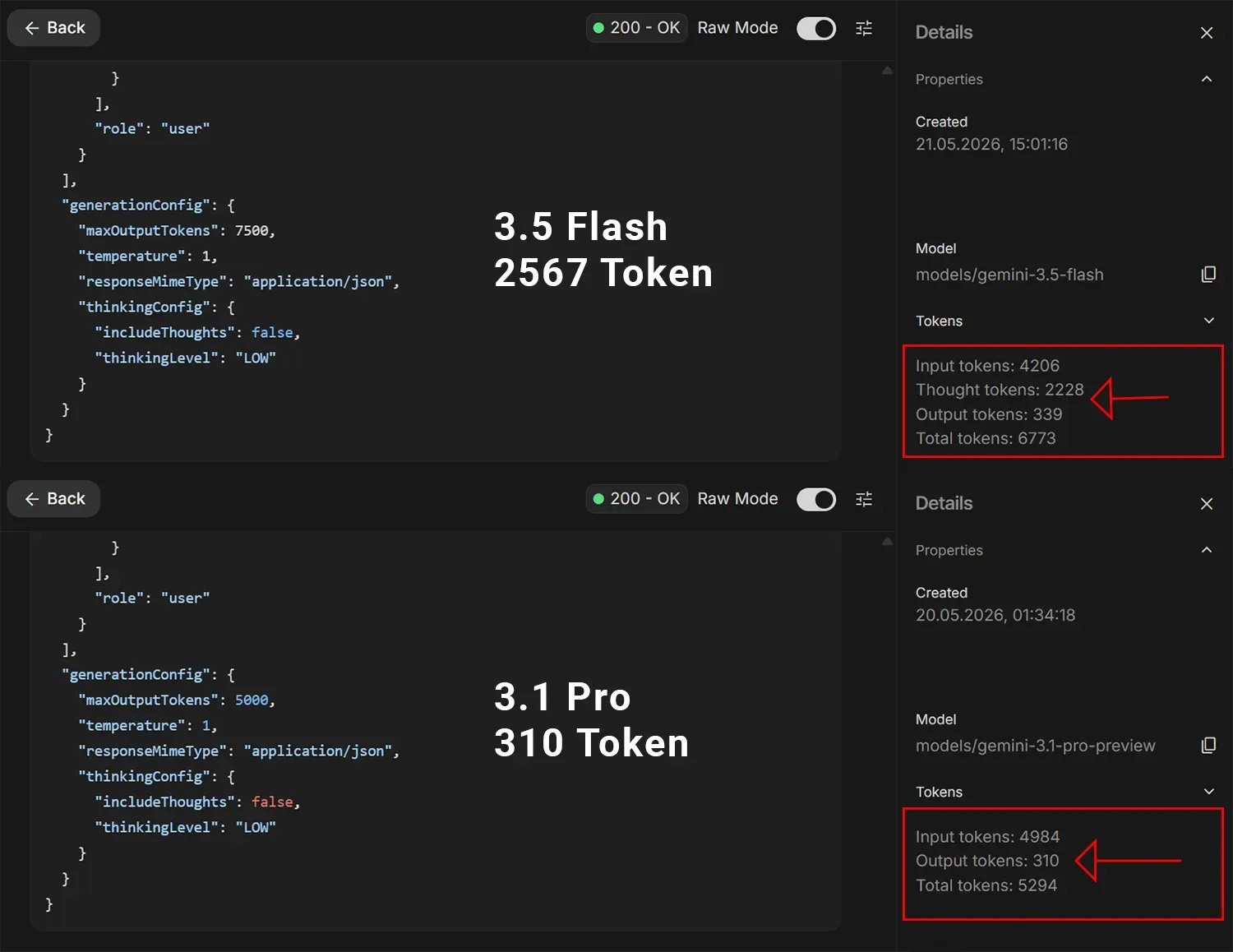Click "role": "user" in the gemini-3.1-pro-preview request

tap(152, 598)
